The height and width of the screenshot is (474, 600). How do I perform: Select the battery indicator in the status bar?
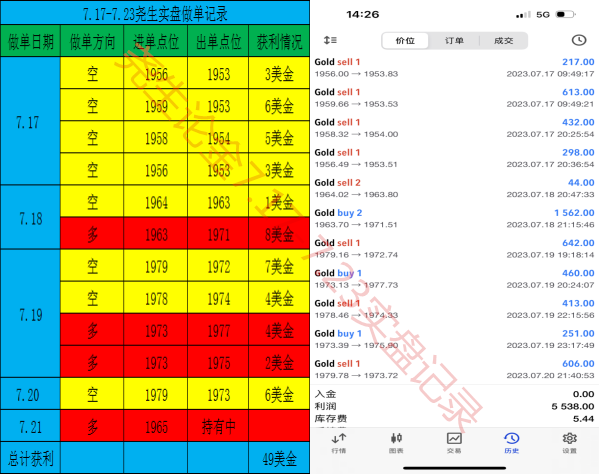point(566,15)
